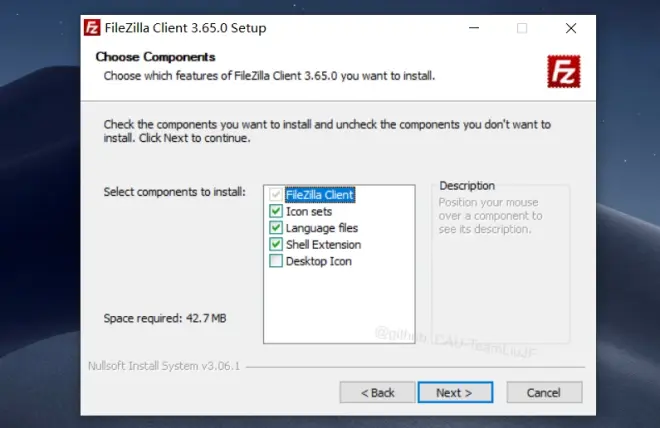This screenshot has width=660, height=428.
Task: Select the Icon sets component label
Action: coord(309,211)
